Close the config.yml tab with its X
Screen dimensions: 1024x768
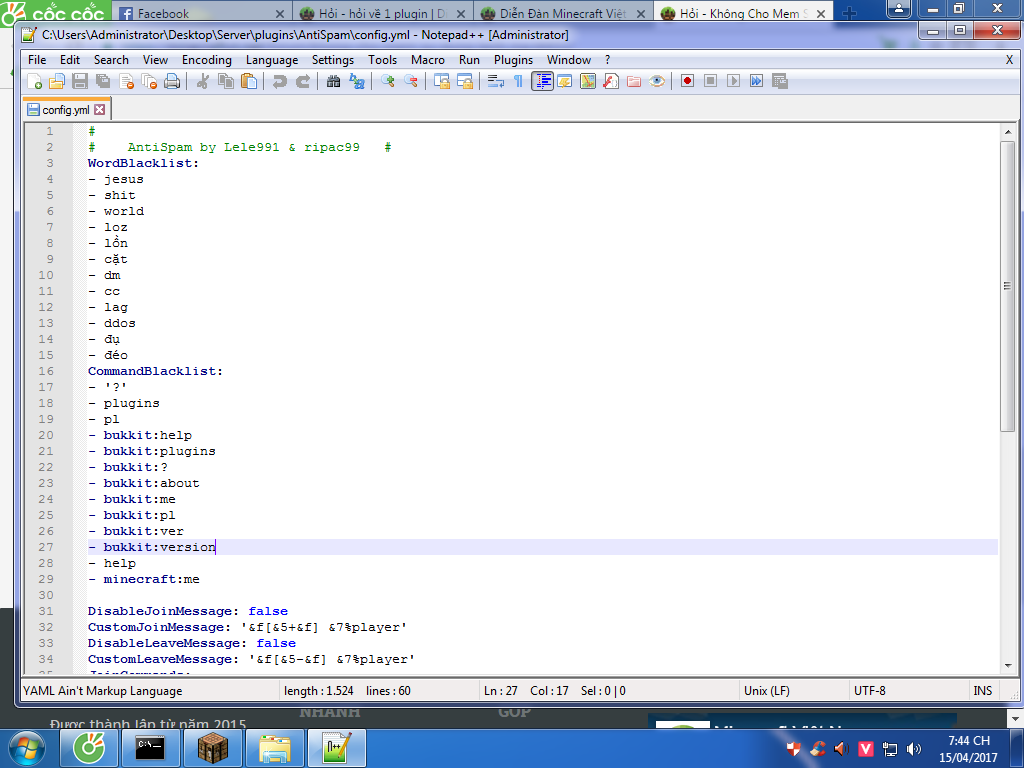[x=99, y=110]
